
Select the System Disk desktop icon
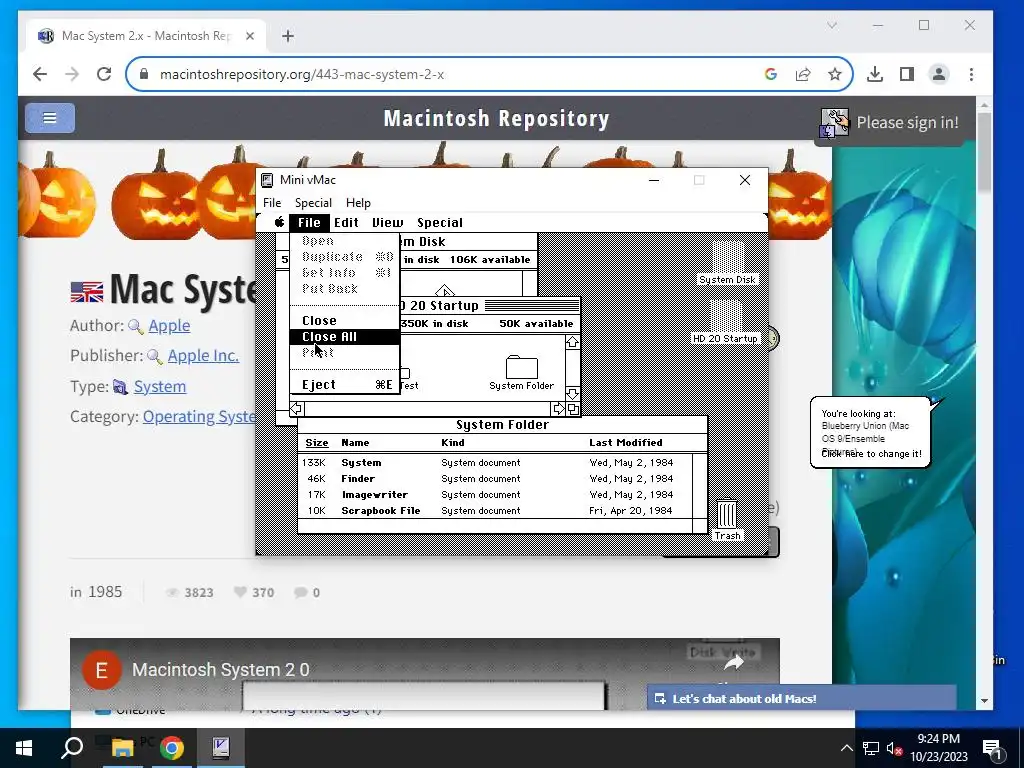727,263
